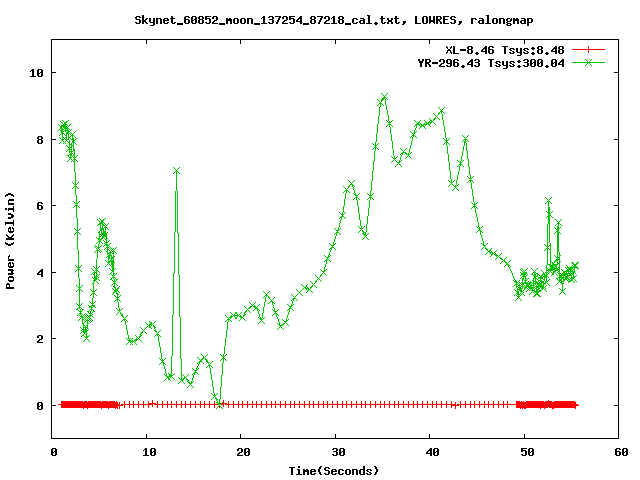This screenshot has width=640, height=480.
Task: Click the x-axis tick label 0
Action: tap(54, 452)
